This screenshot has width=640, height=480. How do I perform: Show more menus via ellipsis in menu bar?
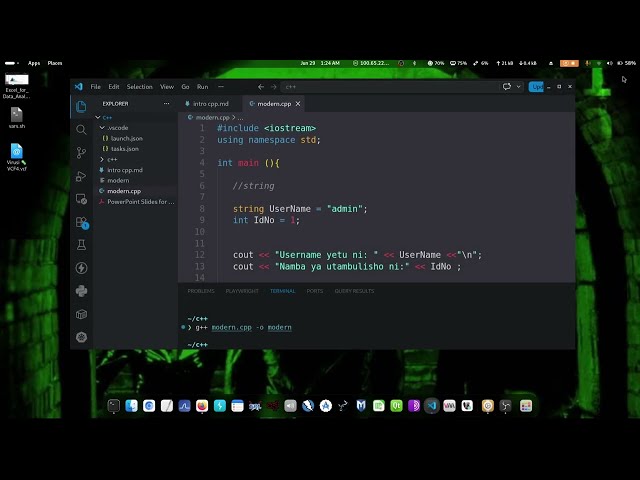click(221, 87)
